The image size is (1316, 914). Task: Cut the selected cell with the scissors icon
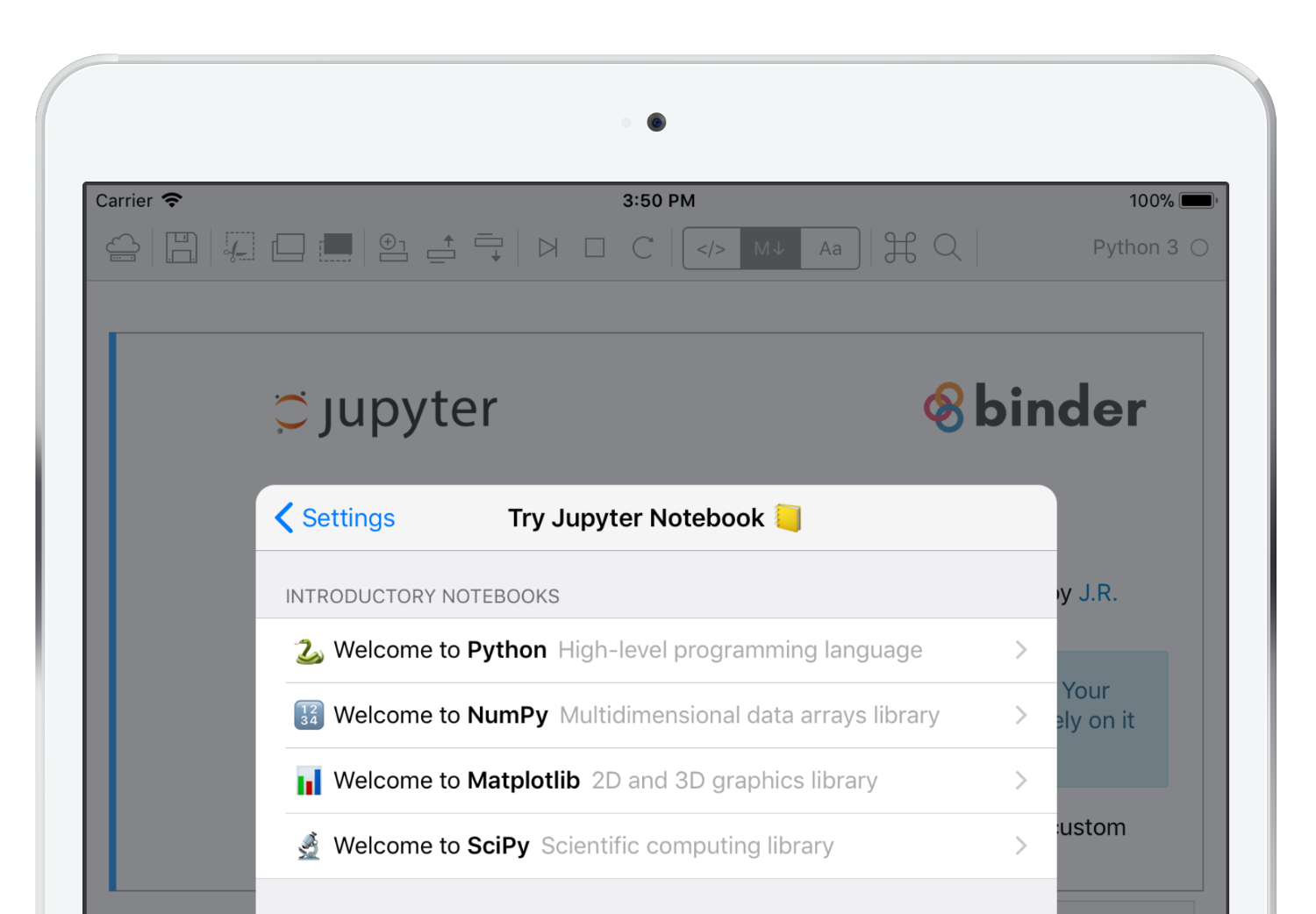point(239,247)
